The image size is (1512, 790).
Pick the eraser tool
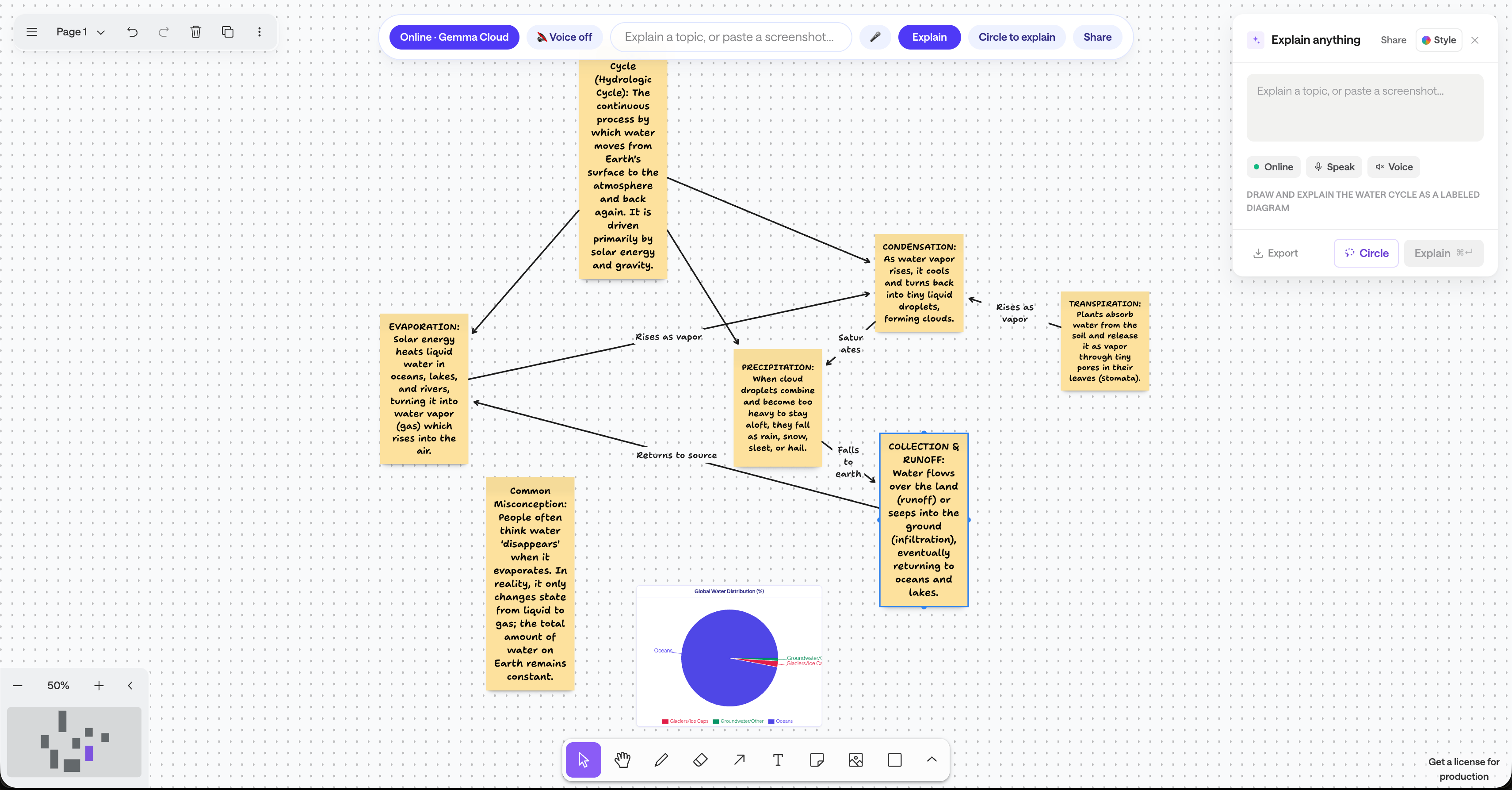point(700,759)
